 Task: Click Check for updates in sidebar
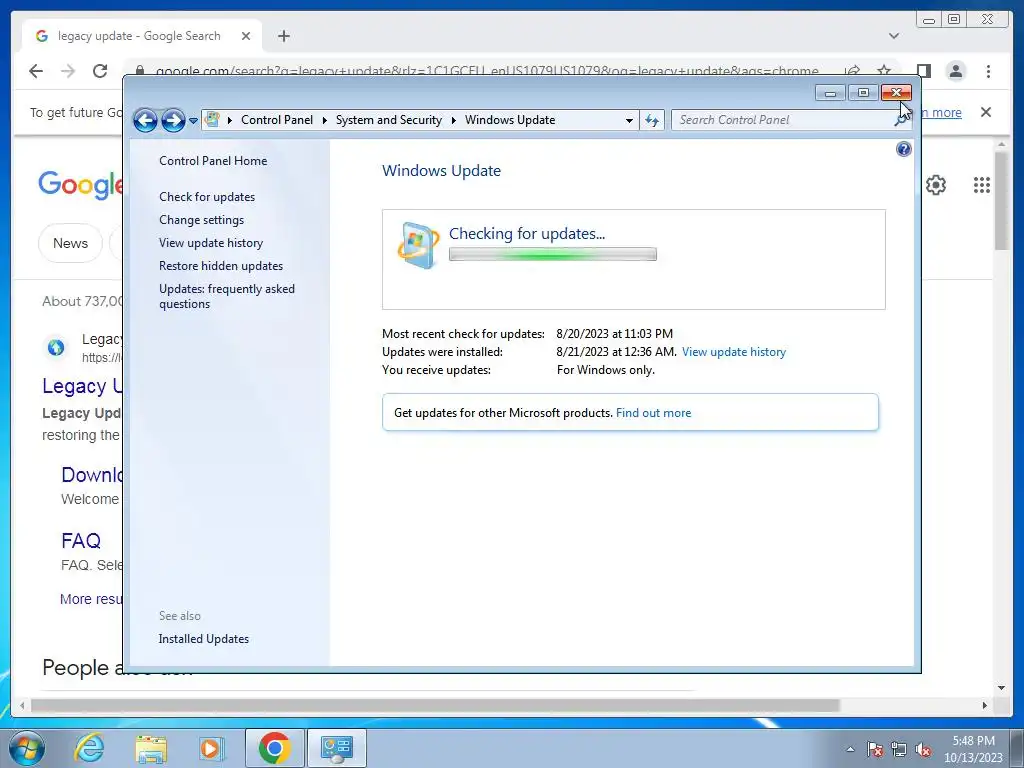tap(207, 197)
